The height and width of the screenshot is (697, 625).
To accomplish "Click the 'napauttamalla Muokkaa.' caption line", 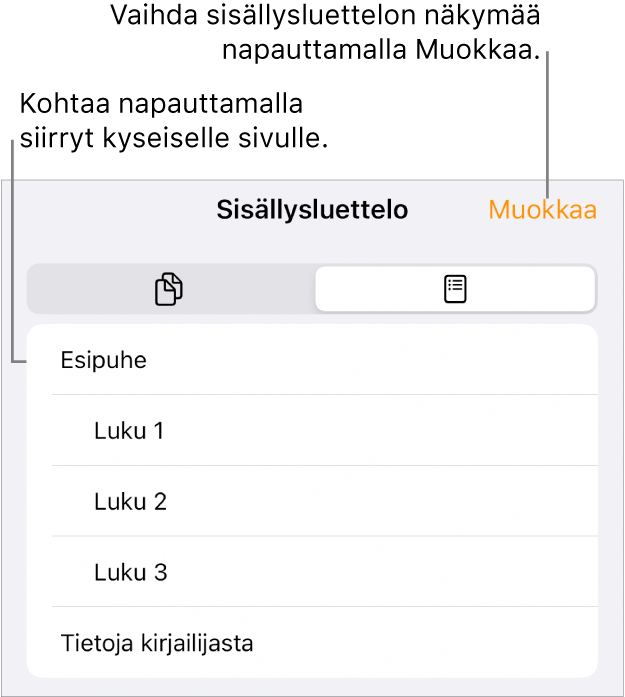I will (383, 52).
